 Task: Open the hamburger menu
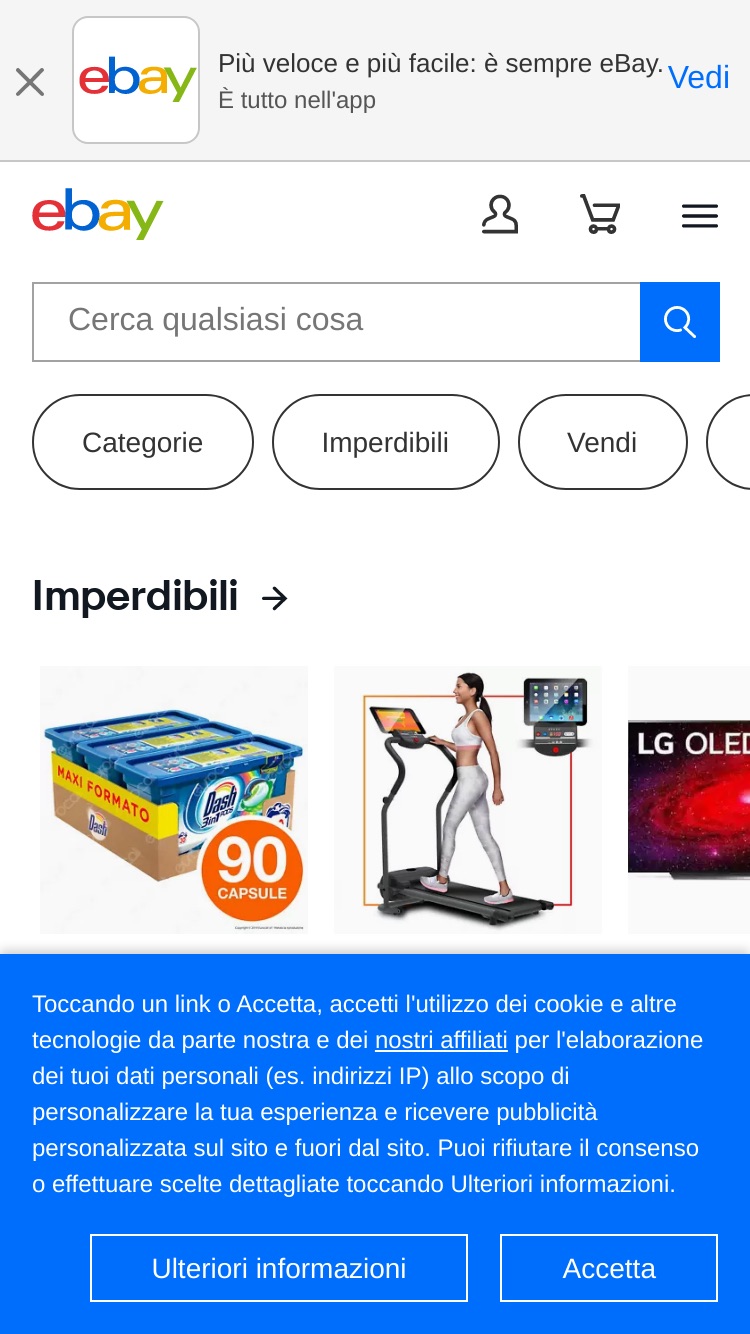(x=700, y=216)
